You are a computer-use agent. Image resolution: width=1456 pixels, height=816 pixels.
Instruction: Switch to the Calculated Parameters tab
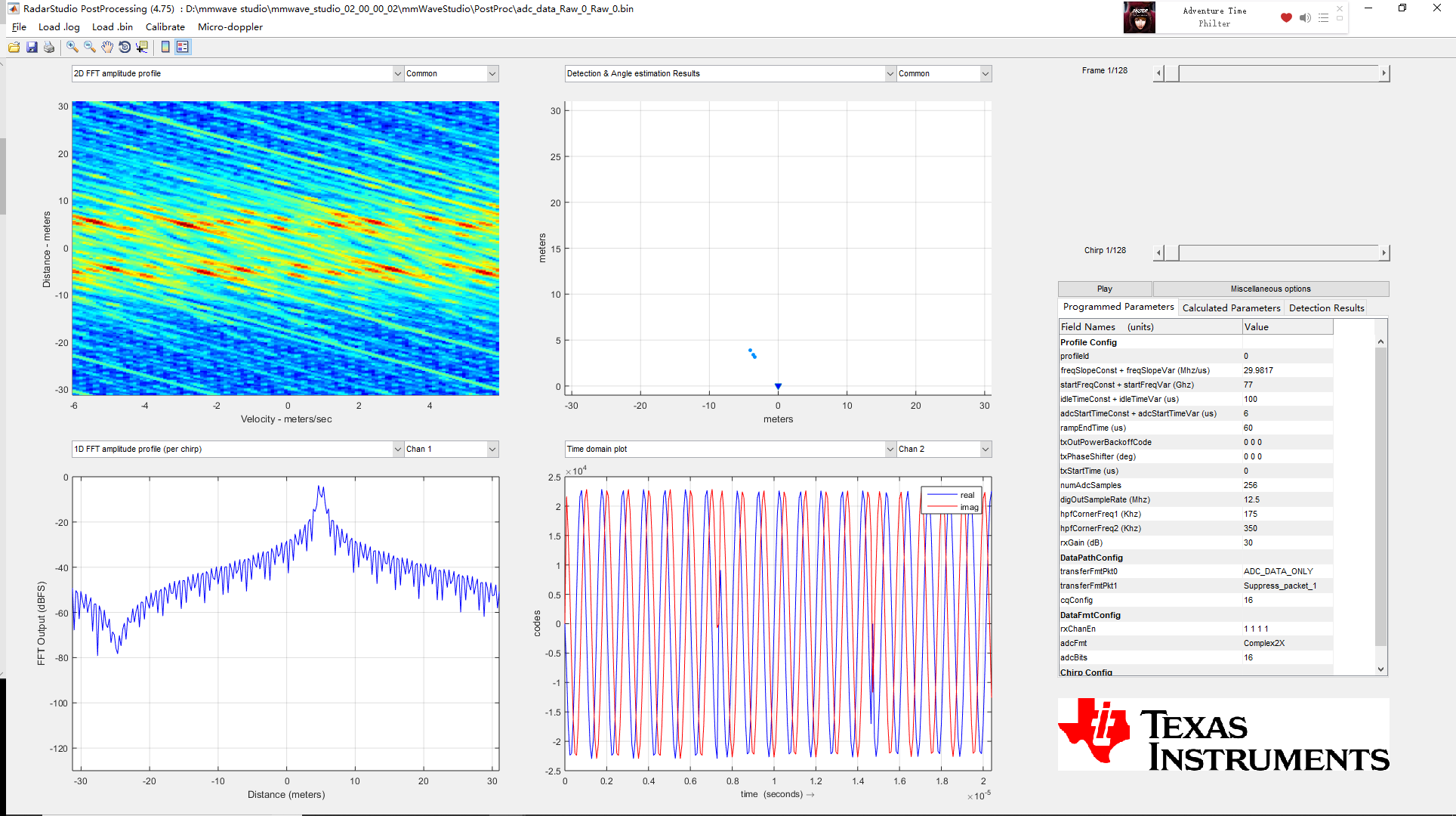click(x=1231, y=308)
